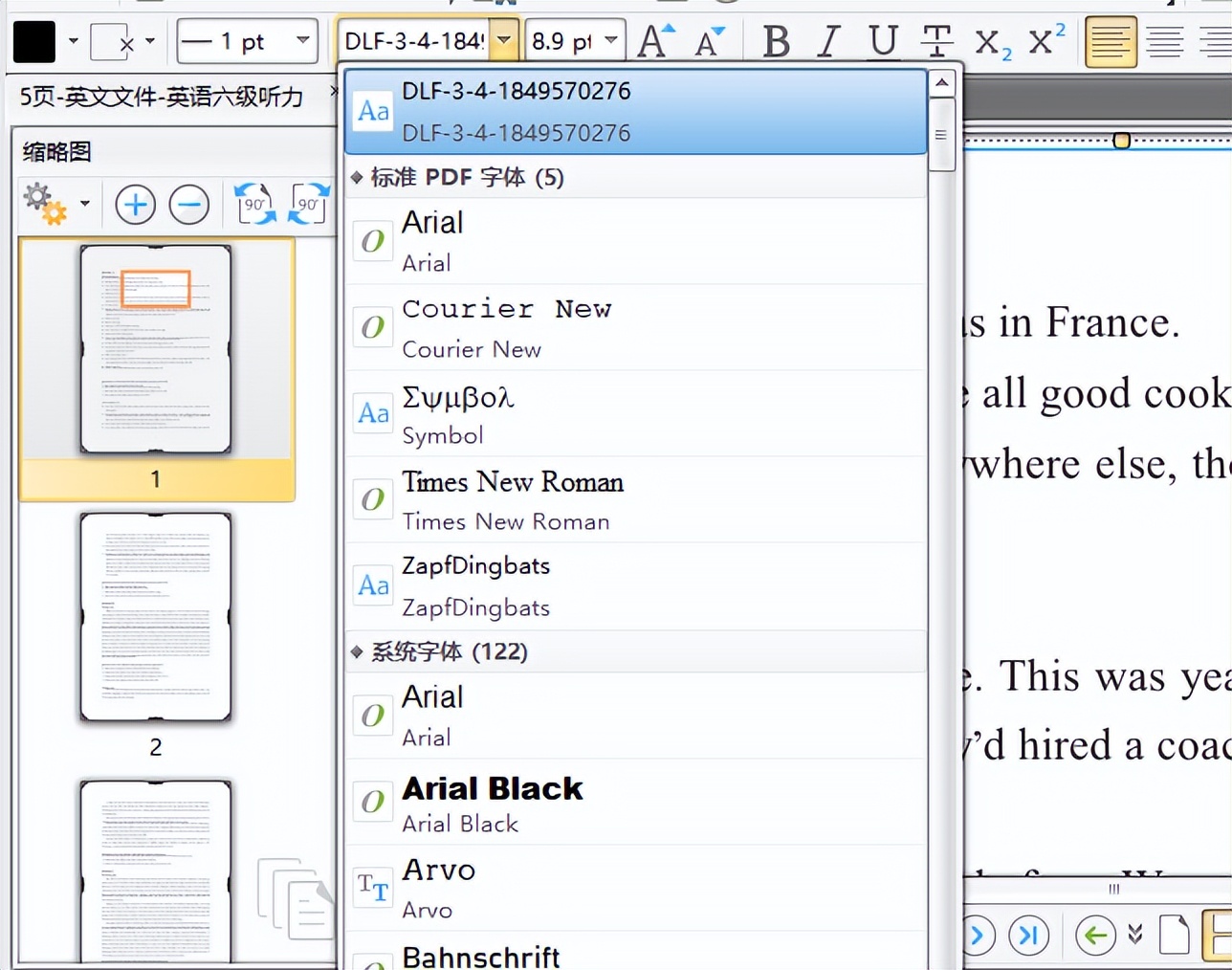Toggle bold text formatting

coord(776,42)
